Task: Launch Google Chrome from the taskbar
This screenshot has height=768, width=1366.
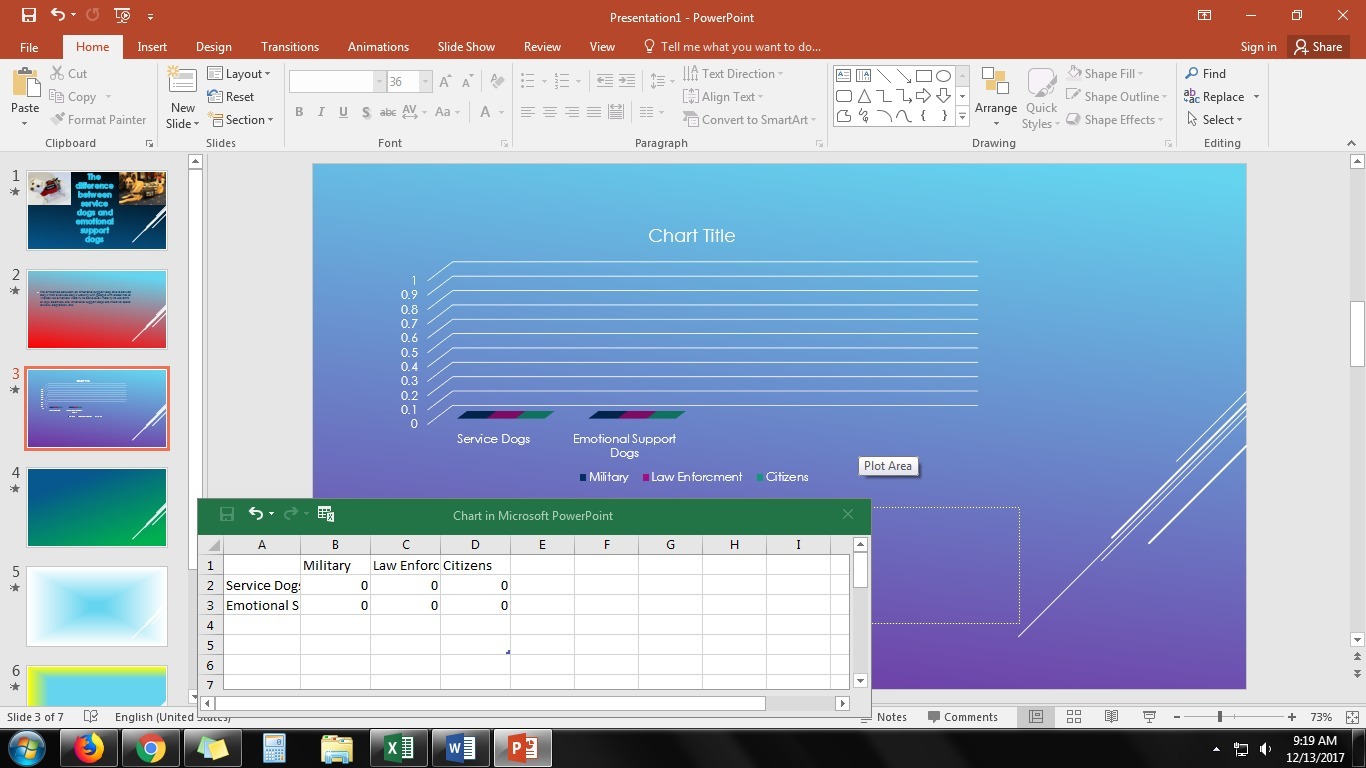Action: (x=151, y=748)
